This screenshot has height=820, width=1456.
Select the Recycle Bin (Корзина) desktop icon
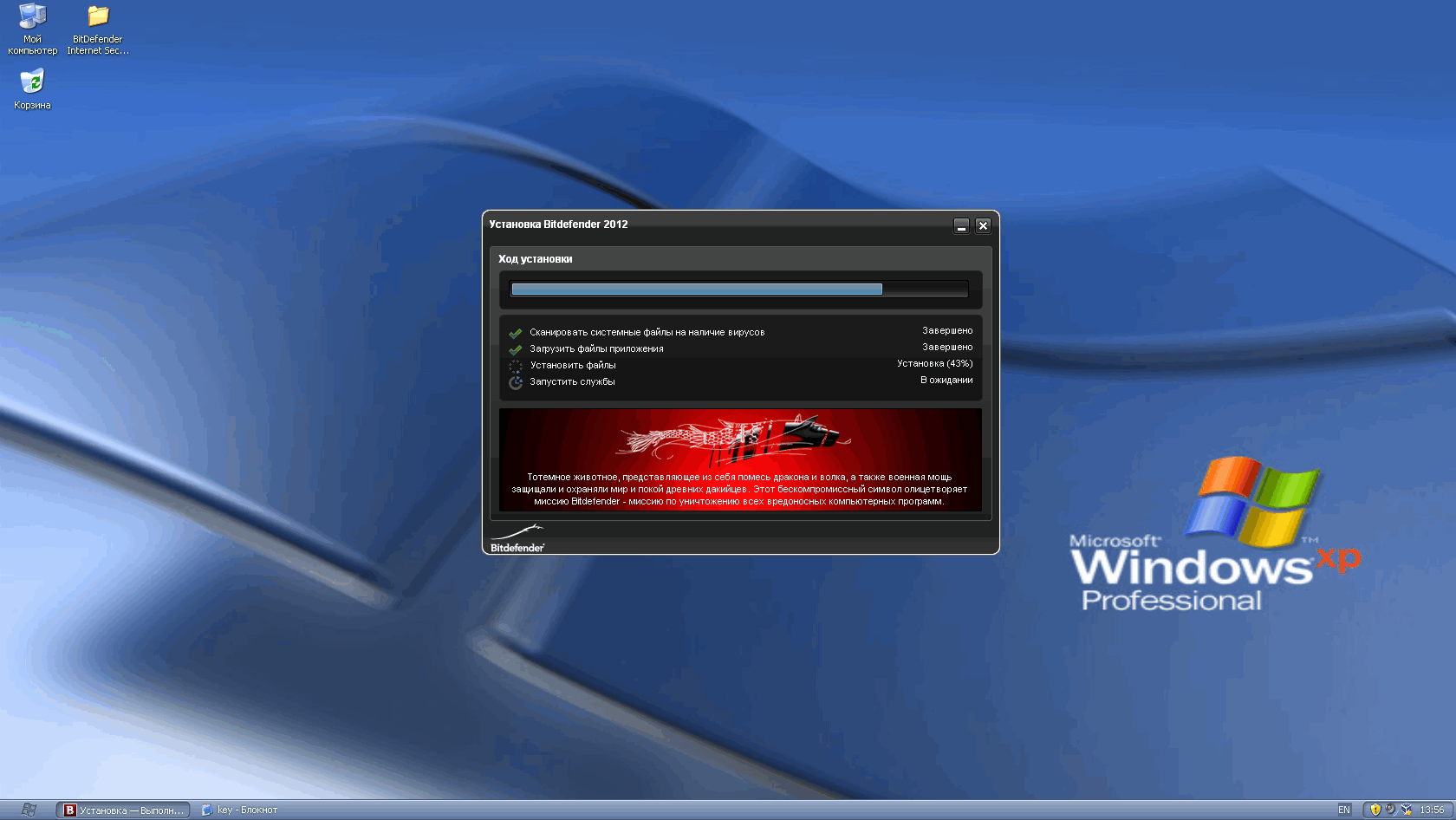coord(32,89)
